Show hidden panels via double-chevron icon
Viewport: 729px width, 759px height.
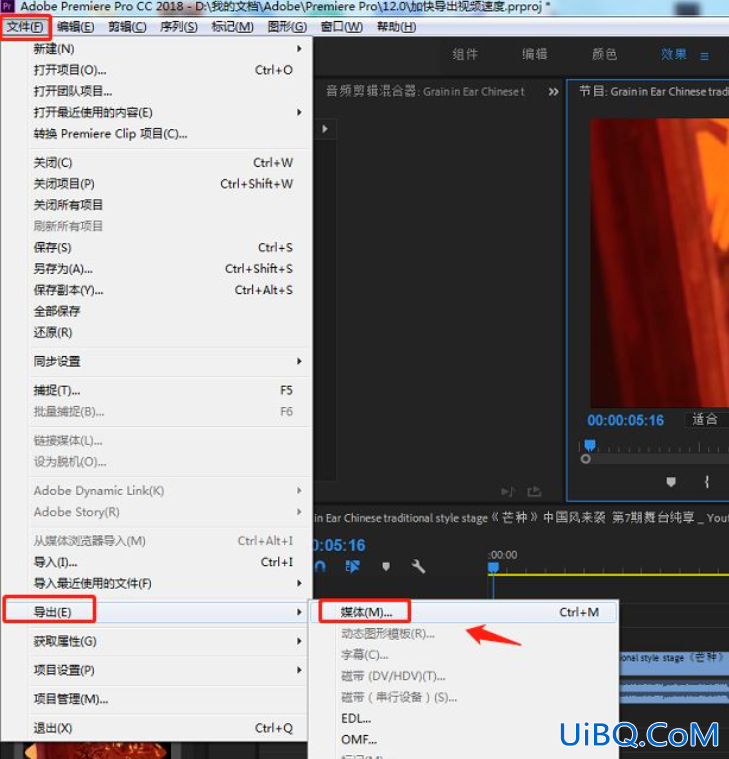point(553,92)
